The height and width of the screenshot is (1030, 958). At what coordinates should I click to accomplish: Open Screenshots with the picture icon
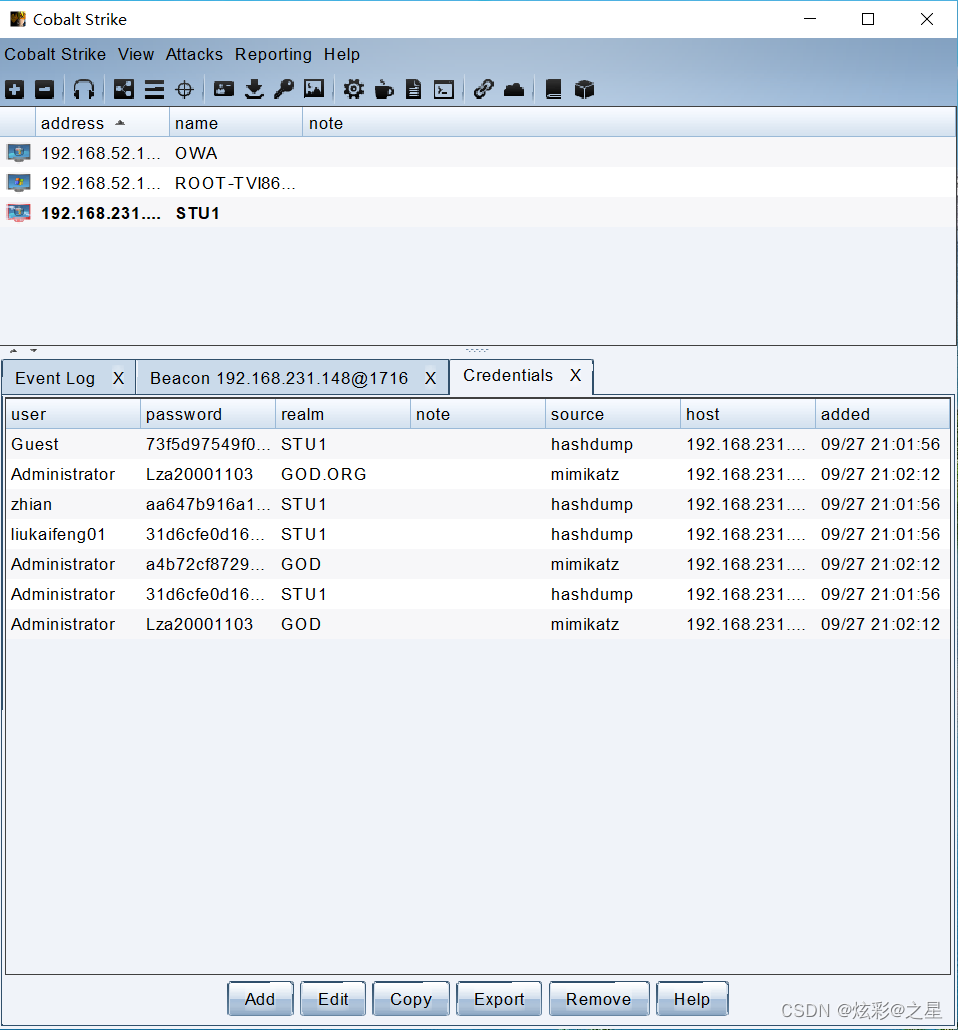click(x=314, y=89)
